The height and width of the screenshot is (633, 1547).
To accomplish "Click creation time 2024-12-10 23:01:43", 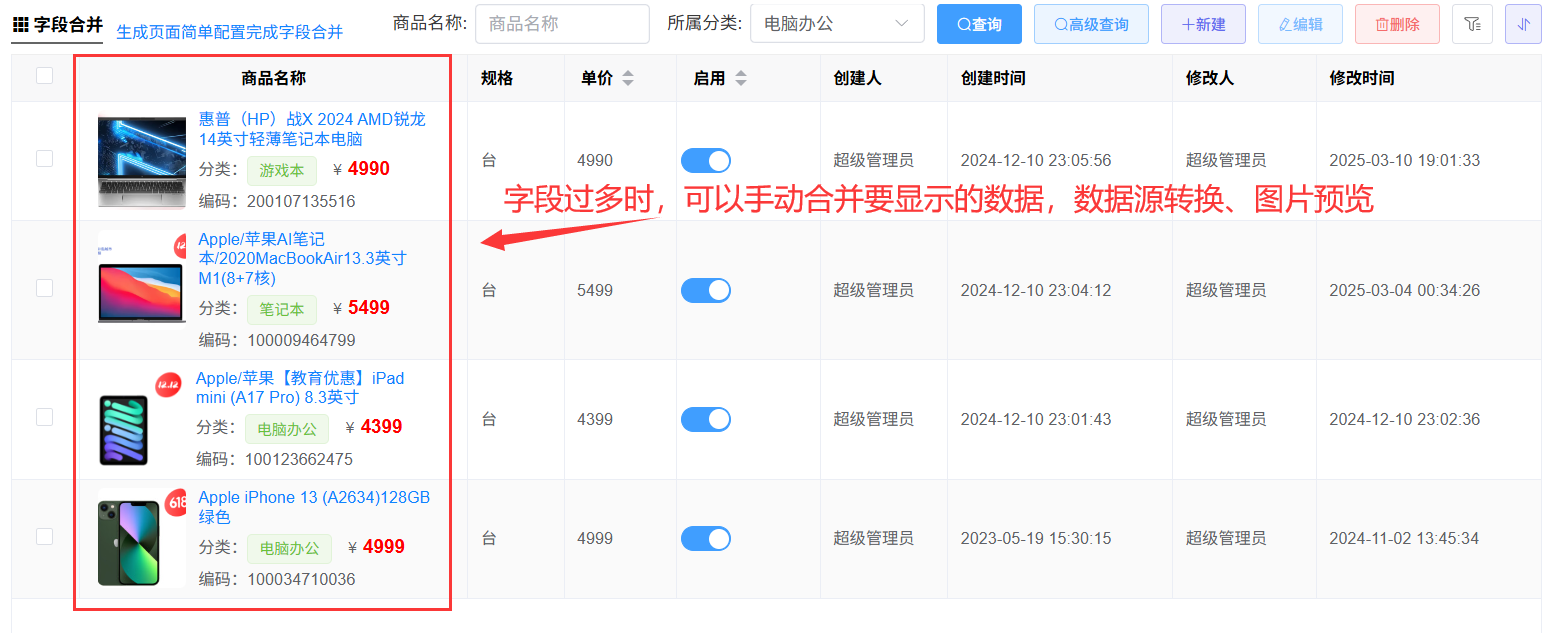I will pyautogui.click(x=1036, y=419).
